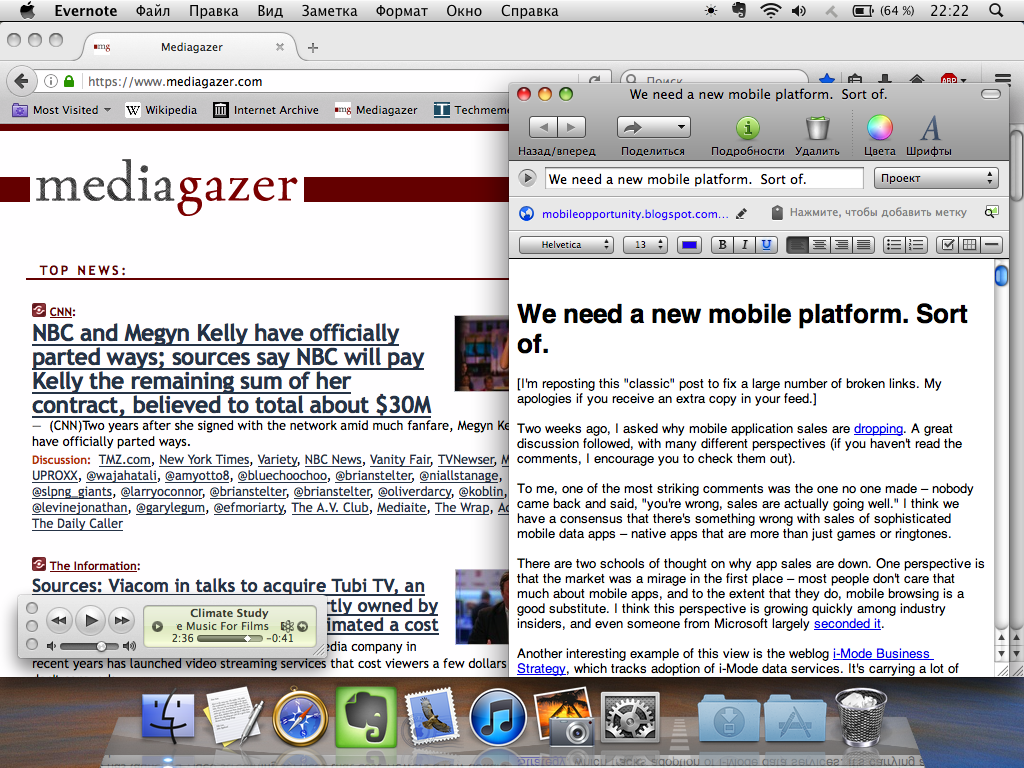Click the tag icon beside the tag field
This screenshot has height=768, width=1024.
click(x=776, y=212)
